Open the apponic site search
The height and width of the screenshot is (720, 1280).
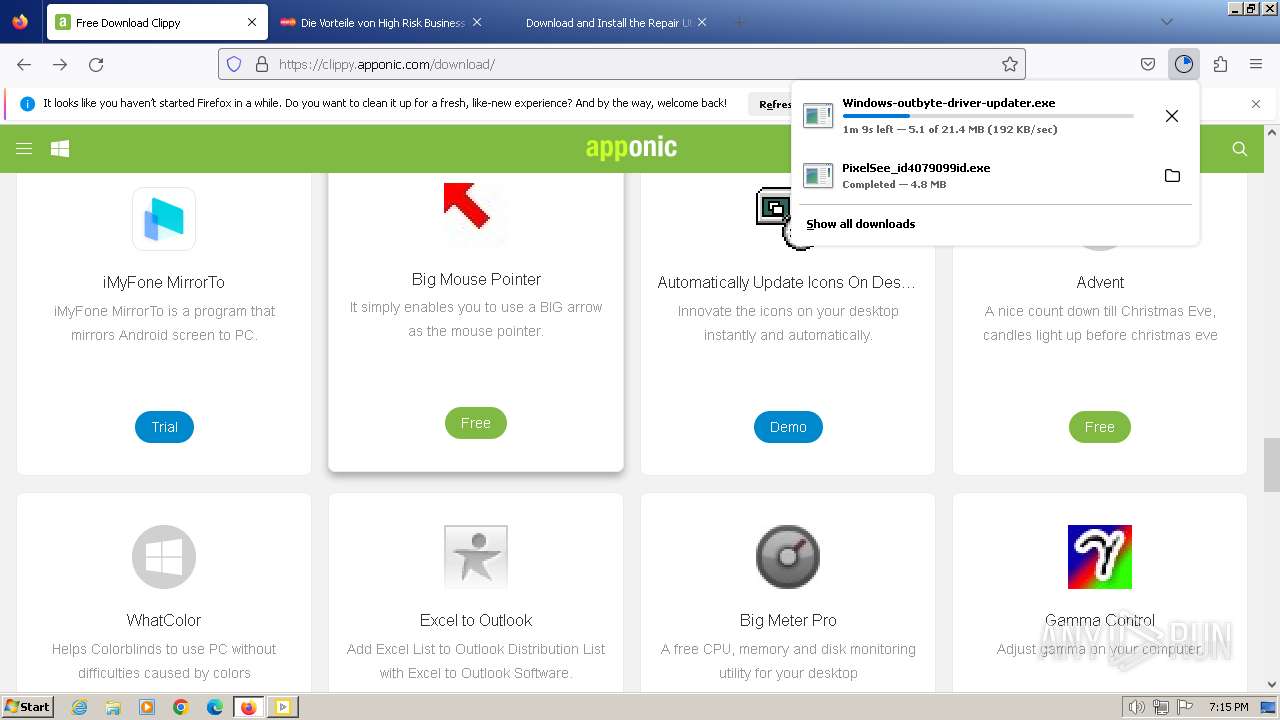(1240, 149)
